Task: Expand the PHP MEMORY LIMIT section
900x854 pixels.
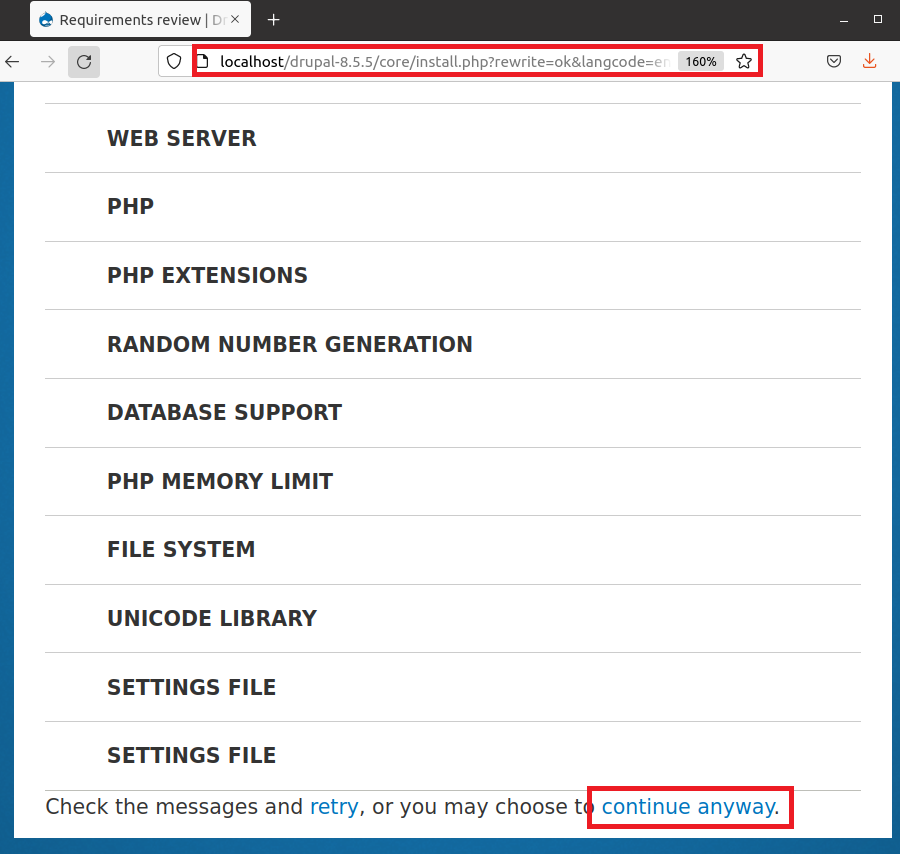Action: click(220, 481)
